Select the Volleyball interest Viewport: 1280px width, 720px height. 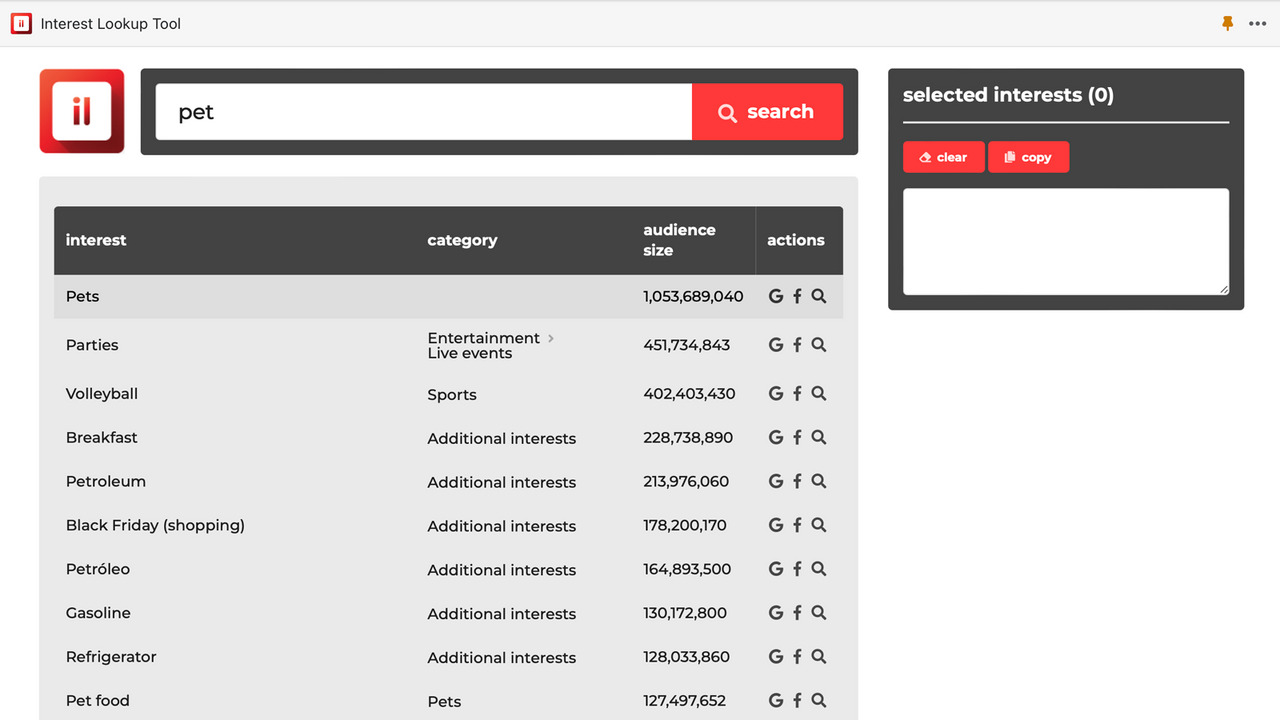click(x=102, y=394)
